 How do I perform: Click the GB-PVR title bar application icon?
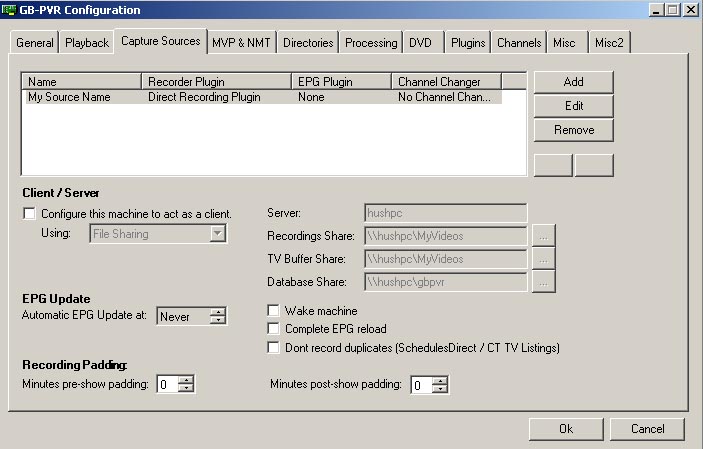click(9, 9)
